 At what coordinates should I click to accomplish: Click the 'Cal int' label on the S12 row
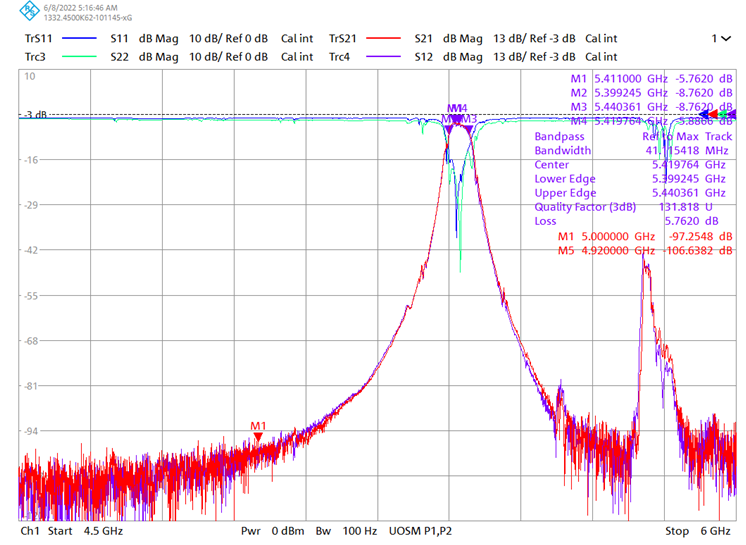601,57
